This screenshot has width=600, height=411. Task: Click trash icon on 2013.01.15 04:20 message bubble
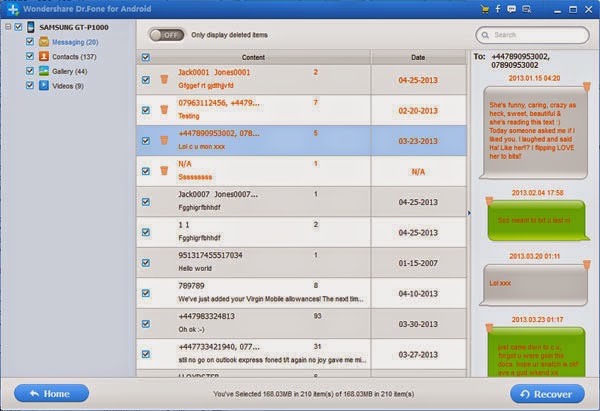(587, 86)
